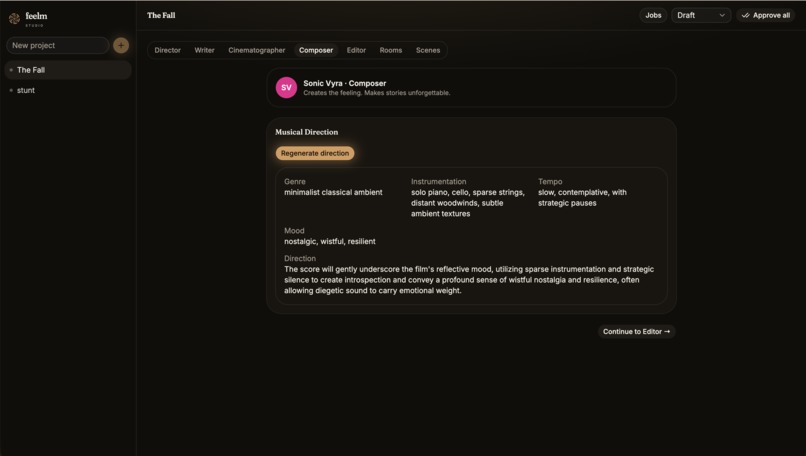Click Continue to Editor button
The width and height of the screenshot is (806, 456).
pos(636,332)
